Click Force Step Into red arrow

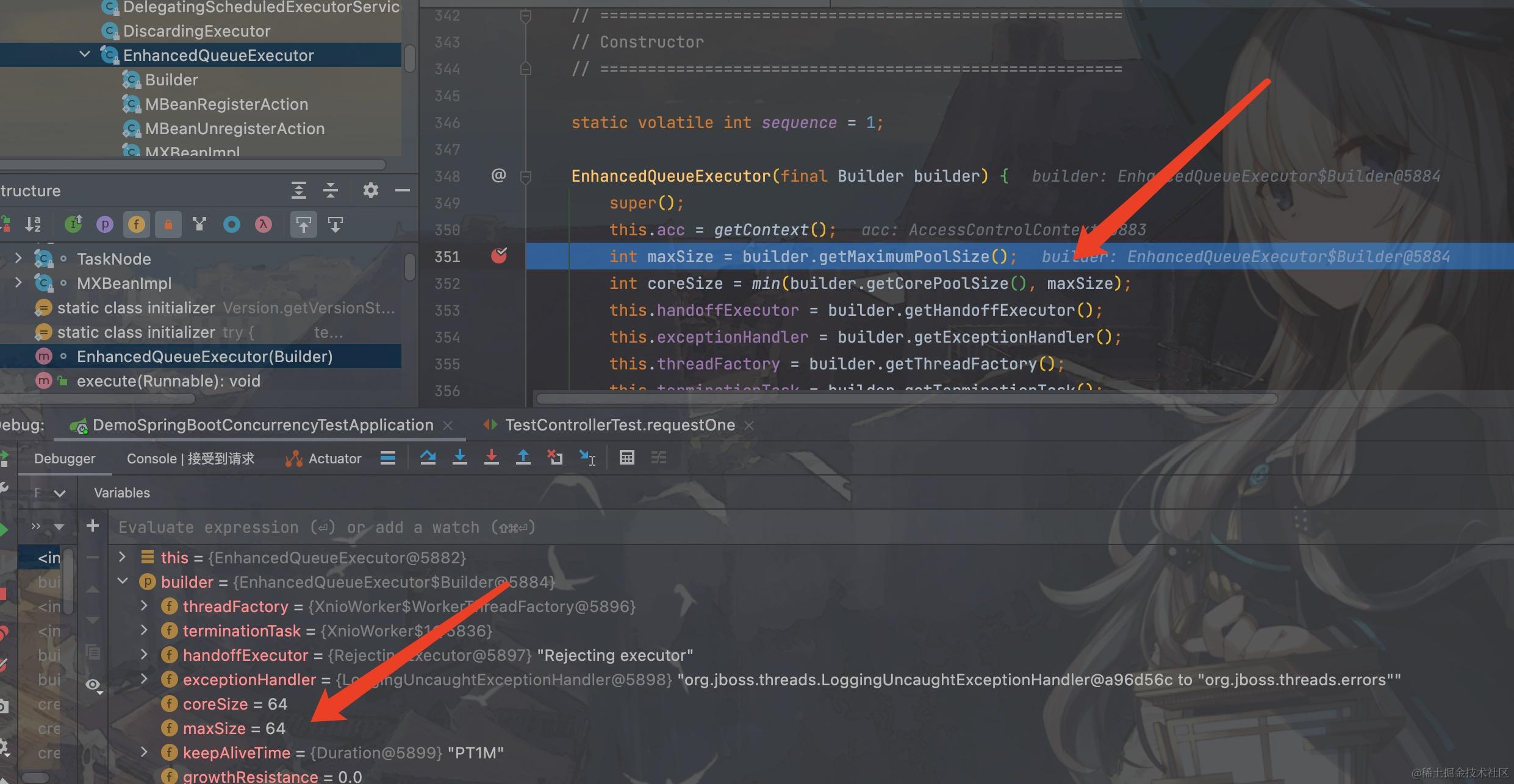492,457
